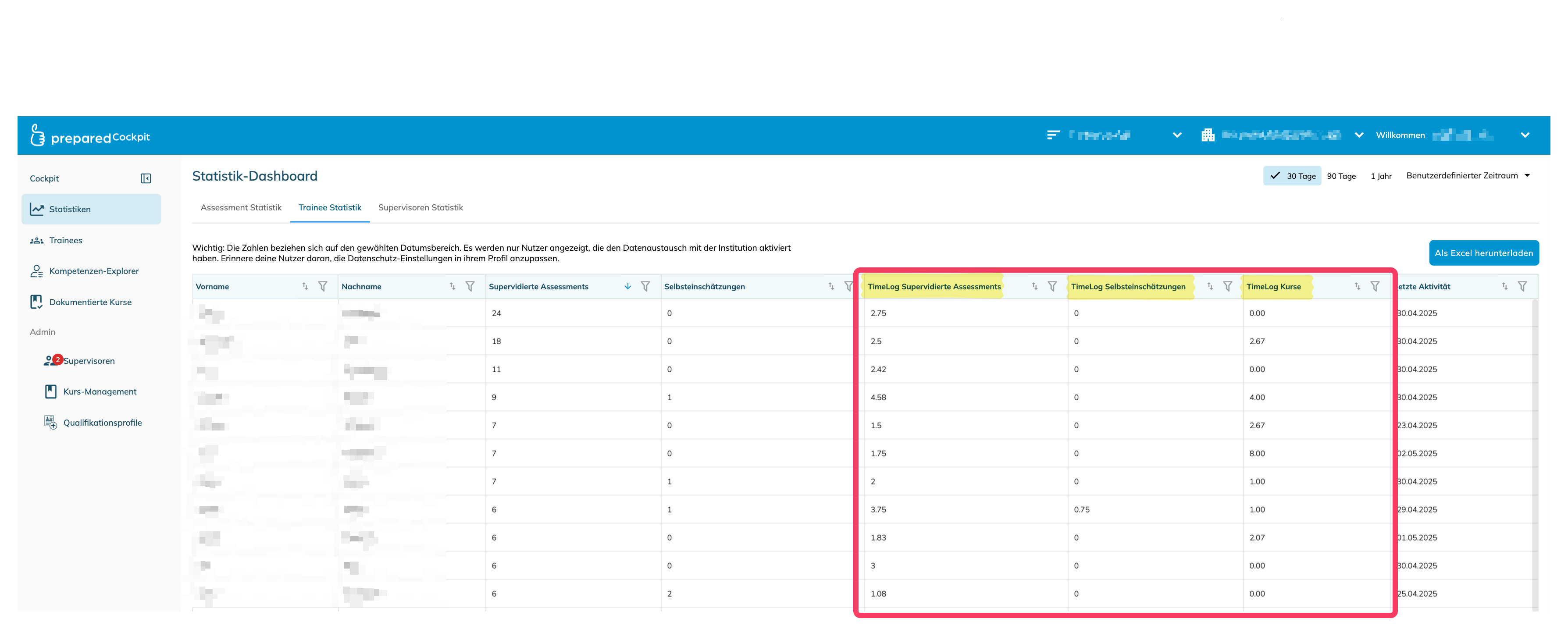Open Supervisoren Statistik tab
Screen dimensions: 1568x633
420,207
